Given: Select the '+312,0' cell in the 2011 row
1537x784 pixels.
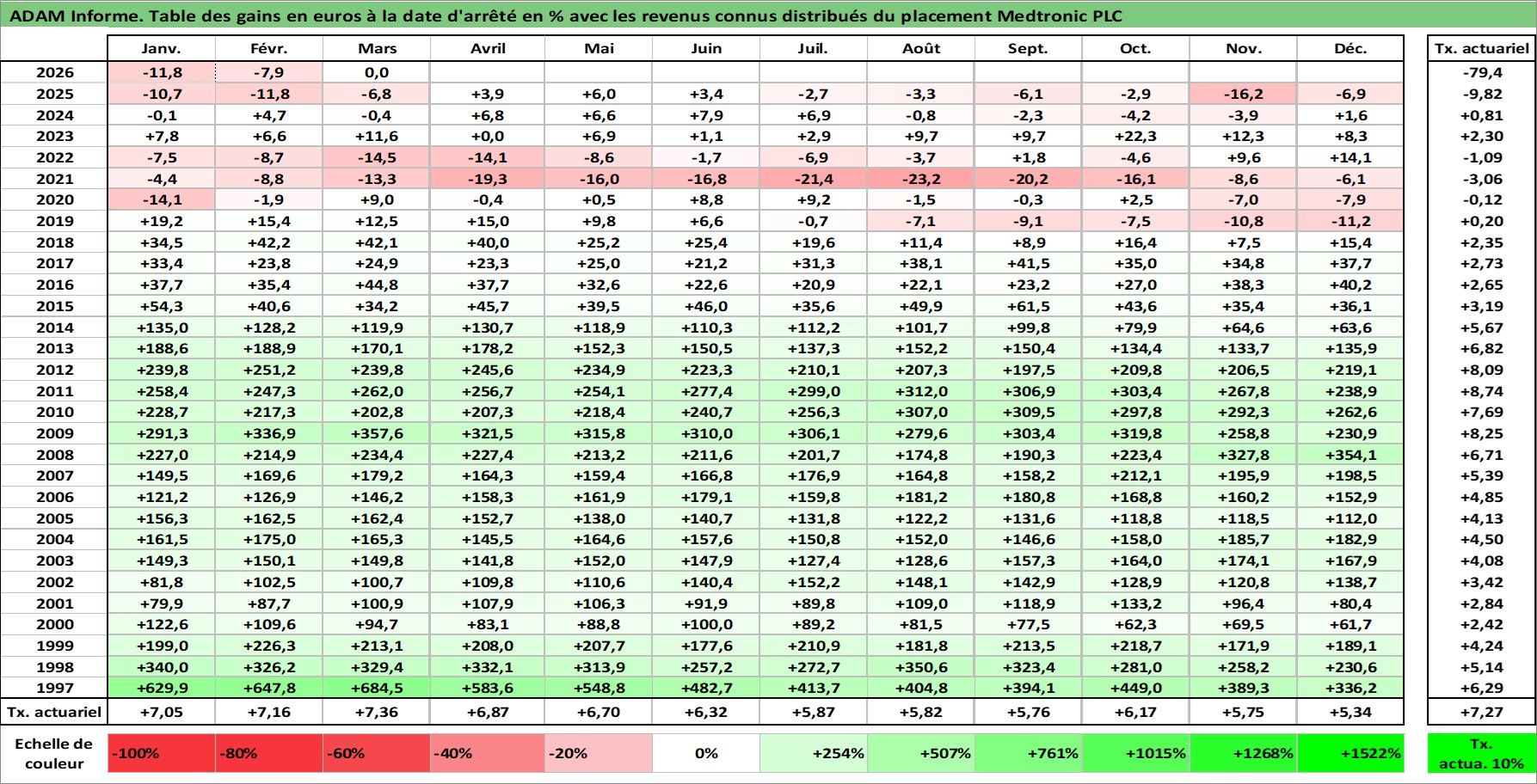Looking at the screenshot, I should pos(921,391).
